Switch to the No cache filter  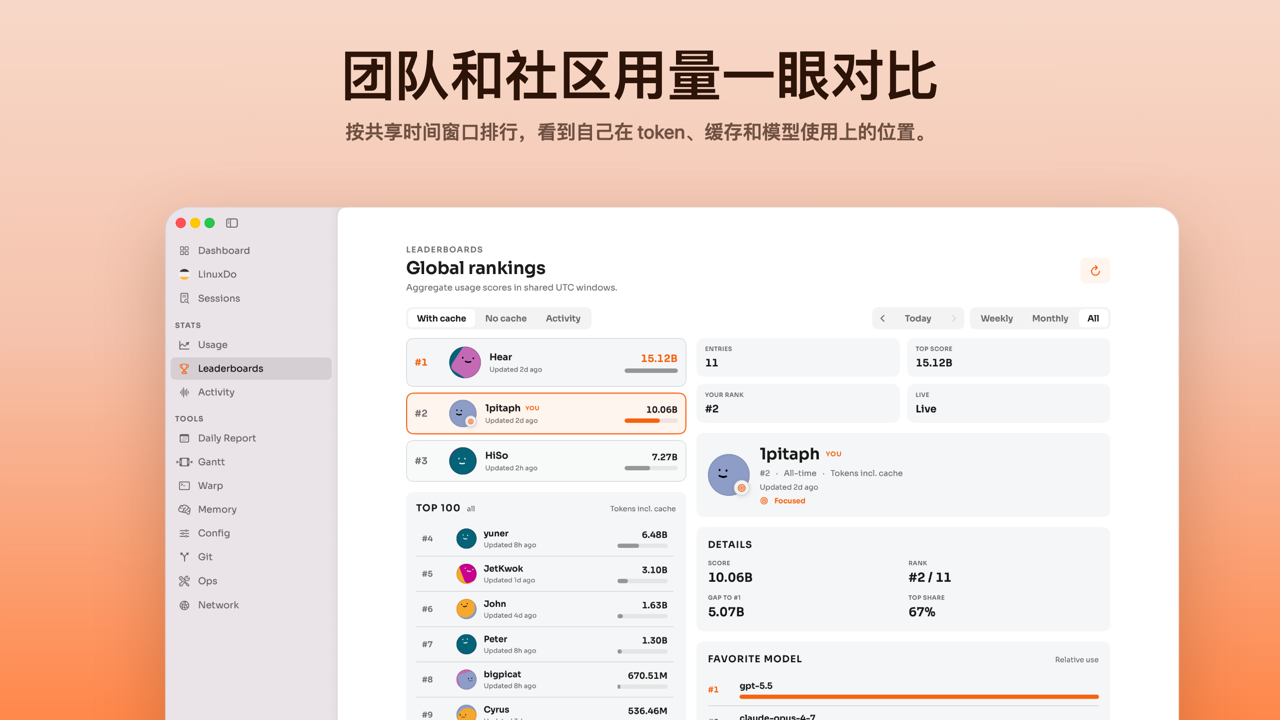(506, 318)
